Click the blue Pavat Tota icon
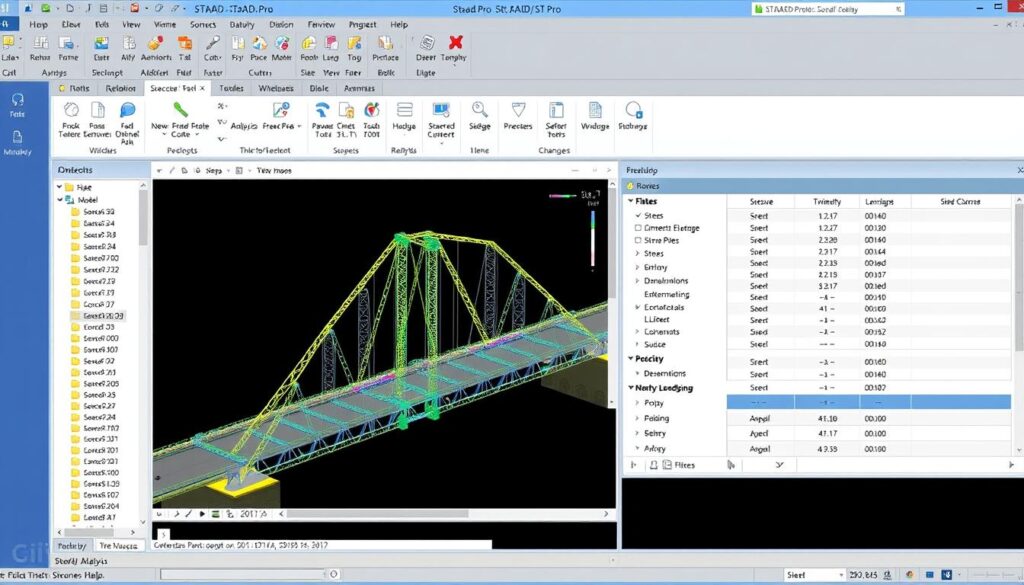Viewport: 1024px width, 585px height. click(x=322, y=110)
